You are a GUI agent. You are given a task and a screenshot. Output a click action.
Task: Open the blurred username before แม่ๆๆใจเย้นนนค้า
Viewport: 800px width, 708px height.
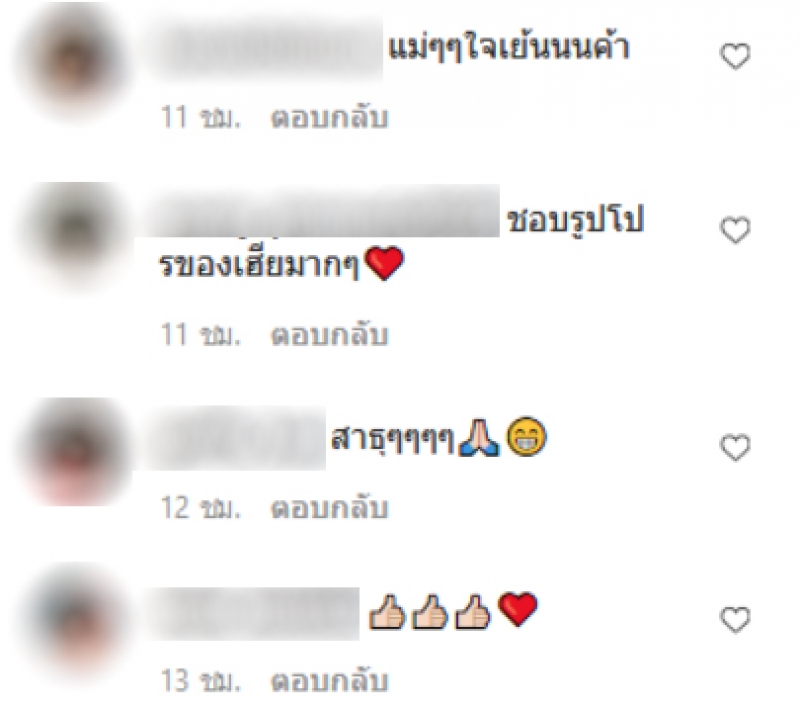[265, 49]
